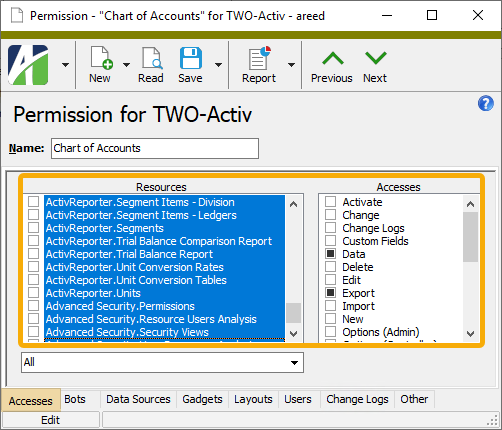Toggle the Import access checkbox
This screenshot has height=430, width=502.
click(330, 306)
